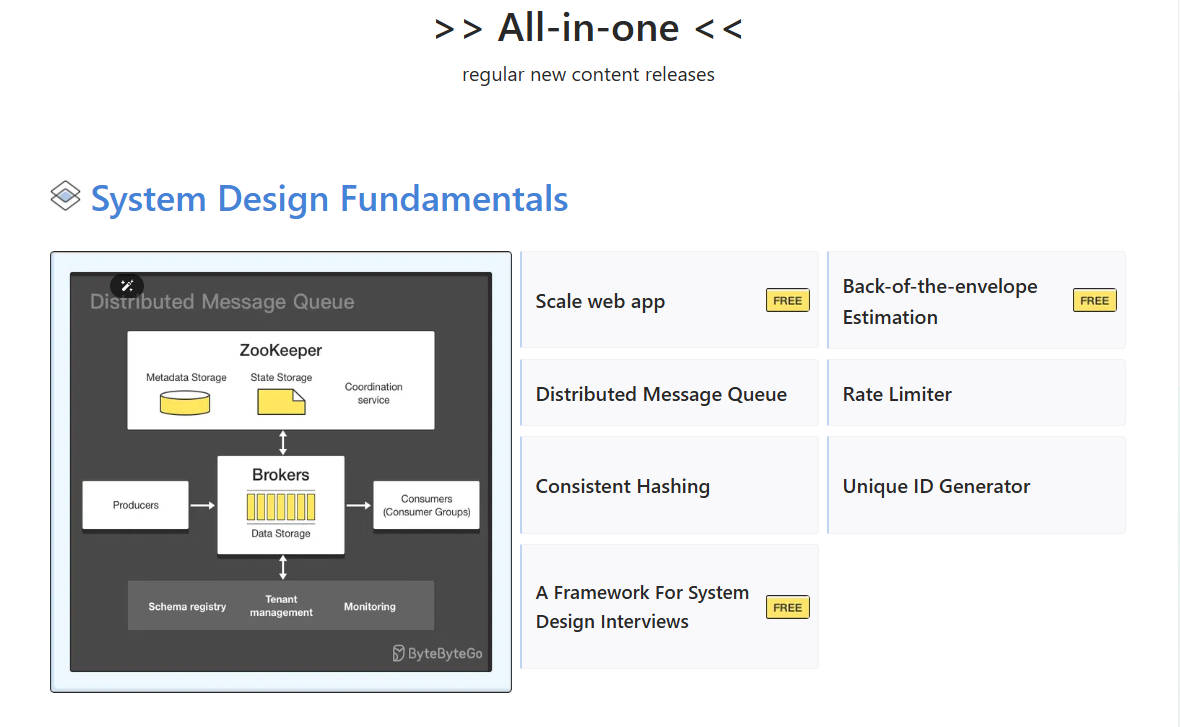Screen dimensions: 1180x727
Task: Click the Distributed Message Queue diagram title
Action: point(222,301)
